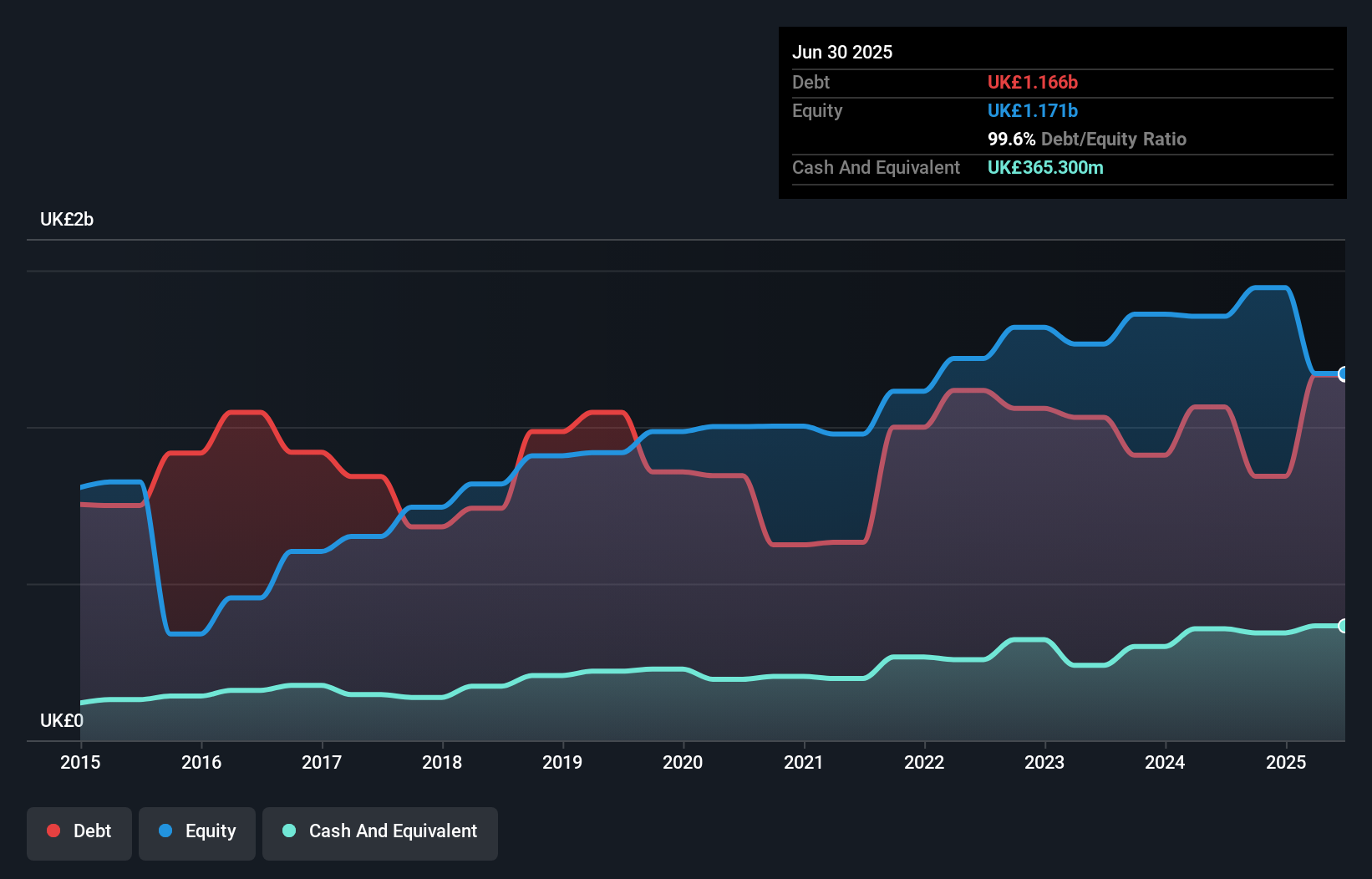Click the Jun 30 2025 tooltip date
Screen dimensions: 1372x879
coord(842,52)
